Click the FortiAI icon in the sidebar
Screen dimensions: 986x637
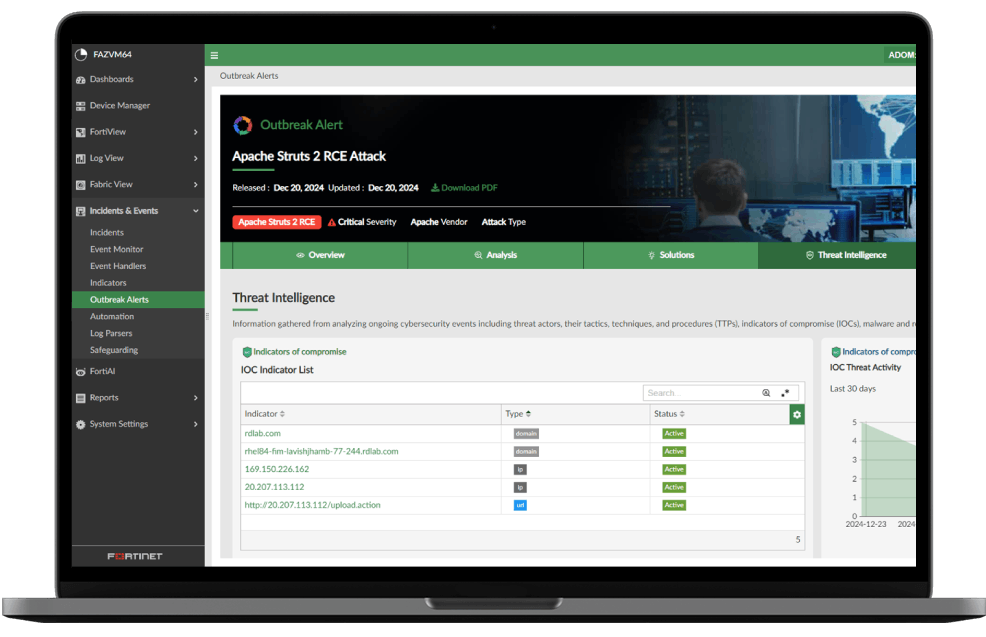[81, 371]
